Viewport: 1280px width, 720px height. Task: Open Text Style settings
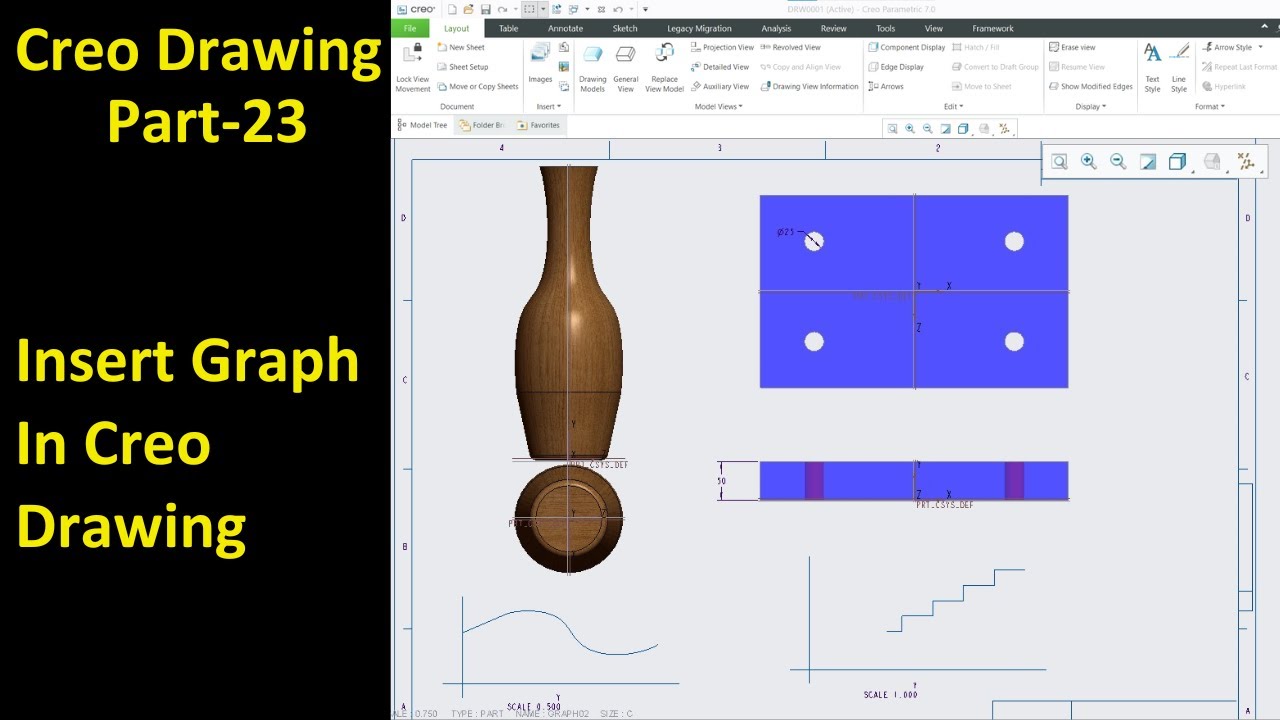coord(1152,68)
